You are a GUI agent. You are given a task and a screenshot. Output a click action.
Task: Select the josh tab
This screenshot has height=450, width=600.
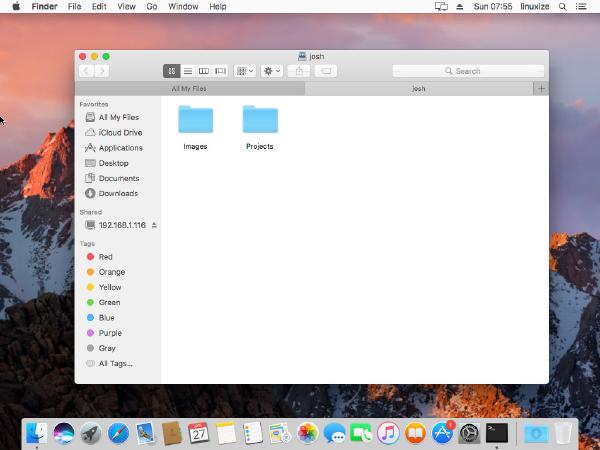pos(419,88)
